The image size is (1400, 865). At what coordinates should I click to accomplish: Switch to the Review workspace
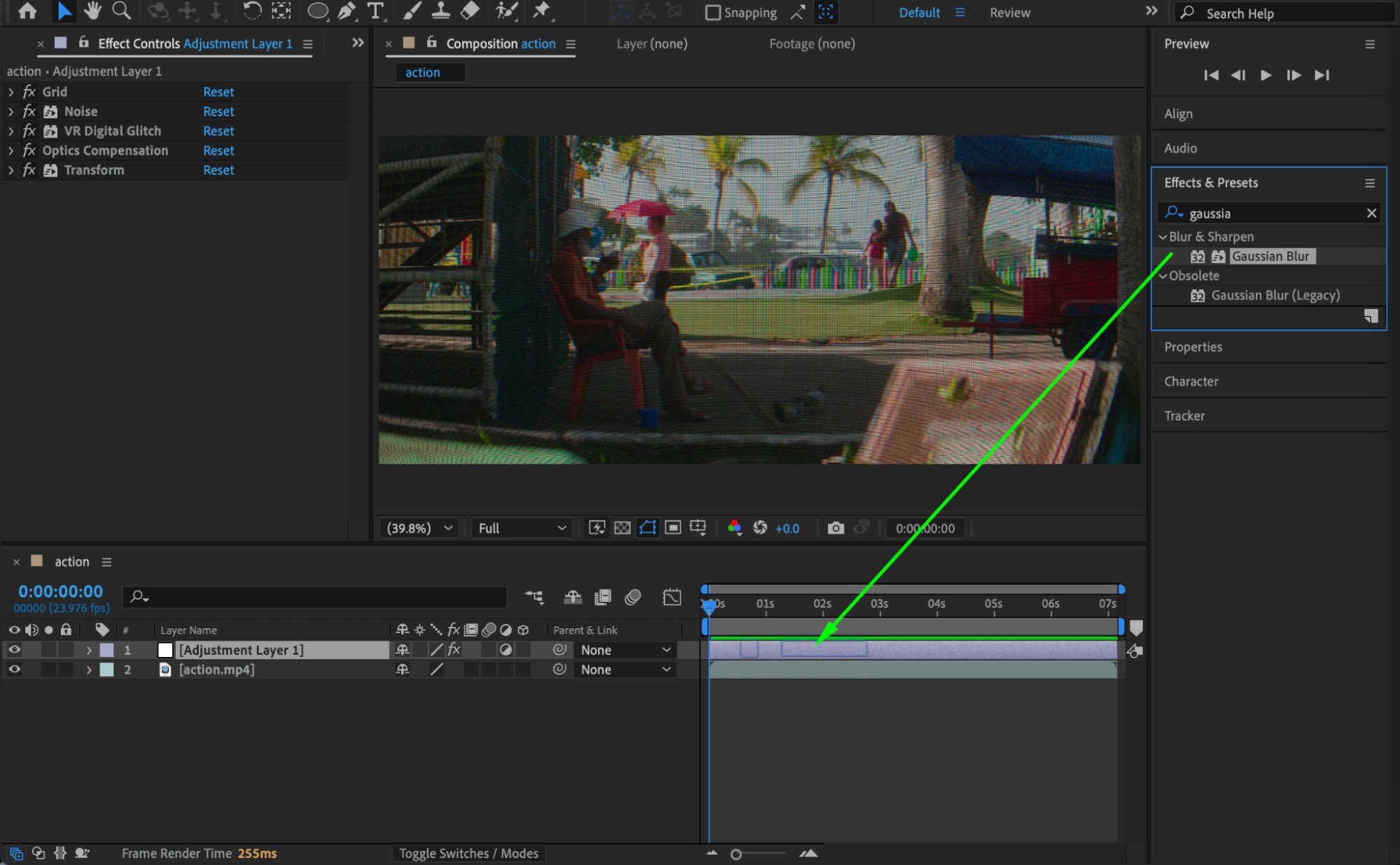[1009, 13]
